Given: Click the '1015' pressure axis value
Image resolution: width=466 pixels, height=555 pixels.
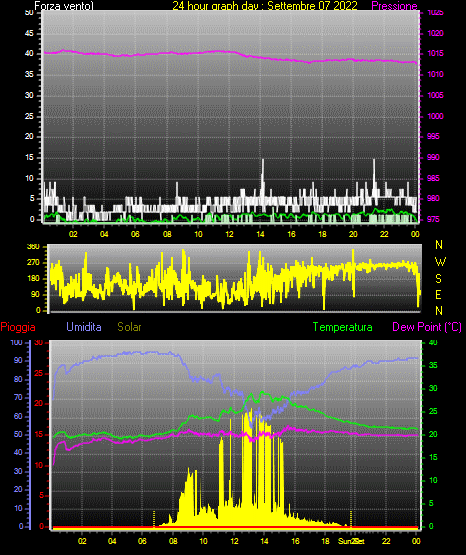Looking at the screenshot, I should pyautogui.click(x=435, y=53).
